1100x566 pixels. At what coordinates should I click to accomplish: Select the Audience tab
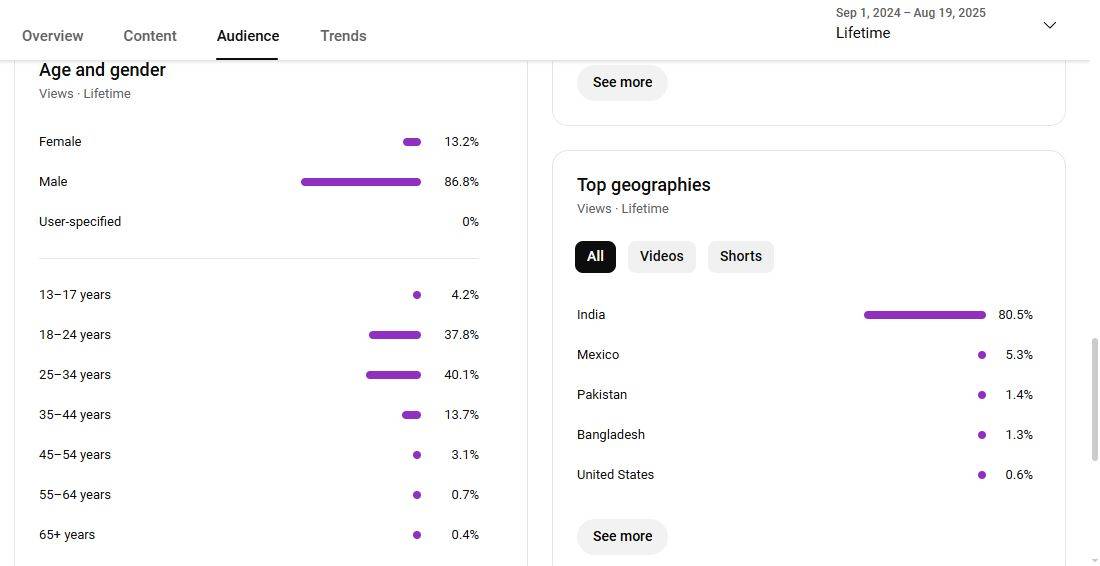pos(248,36)
